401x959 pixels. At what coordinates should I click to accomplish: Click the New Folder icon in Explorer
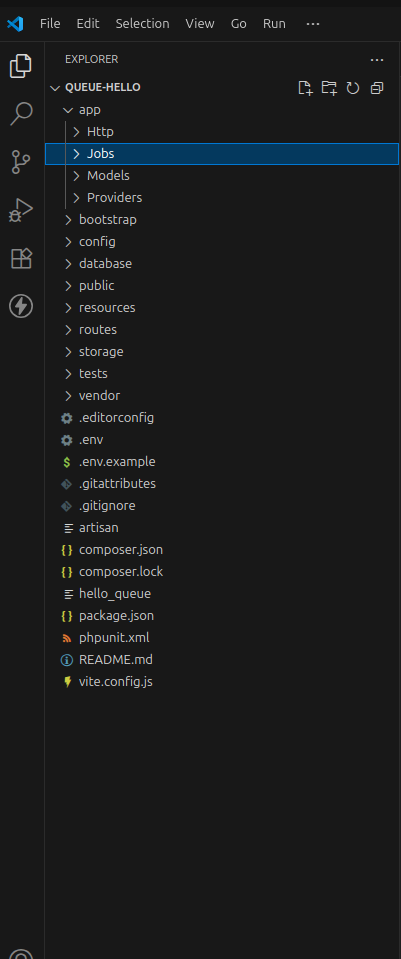click(329, 88)
